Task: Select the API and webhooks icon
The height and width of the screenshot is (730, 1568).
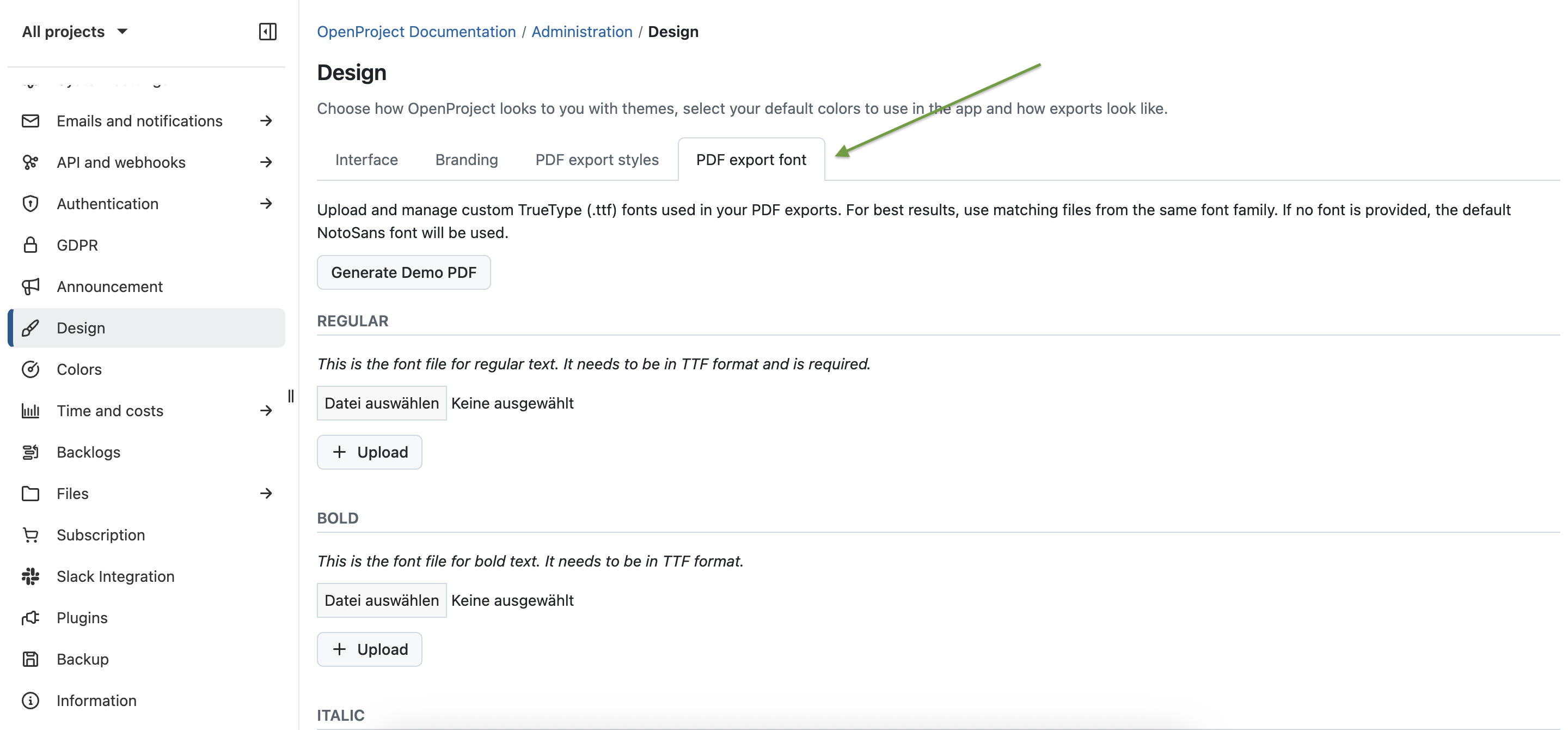Action: (x=30, y=162)
